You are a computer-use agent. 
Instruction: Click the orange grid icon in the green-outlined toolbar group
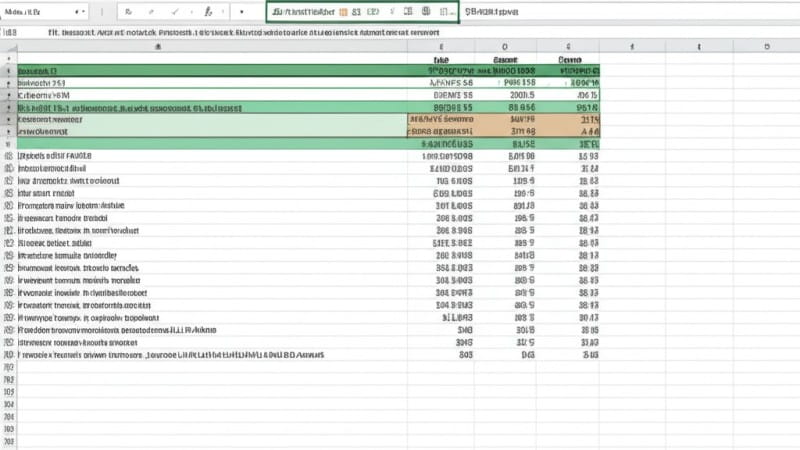(x=343, y=12)
